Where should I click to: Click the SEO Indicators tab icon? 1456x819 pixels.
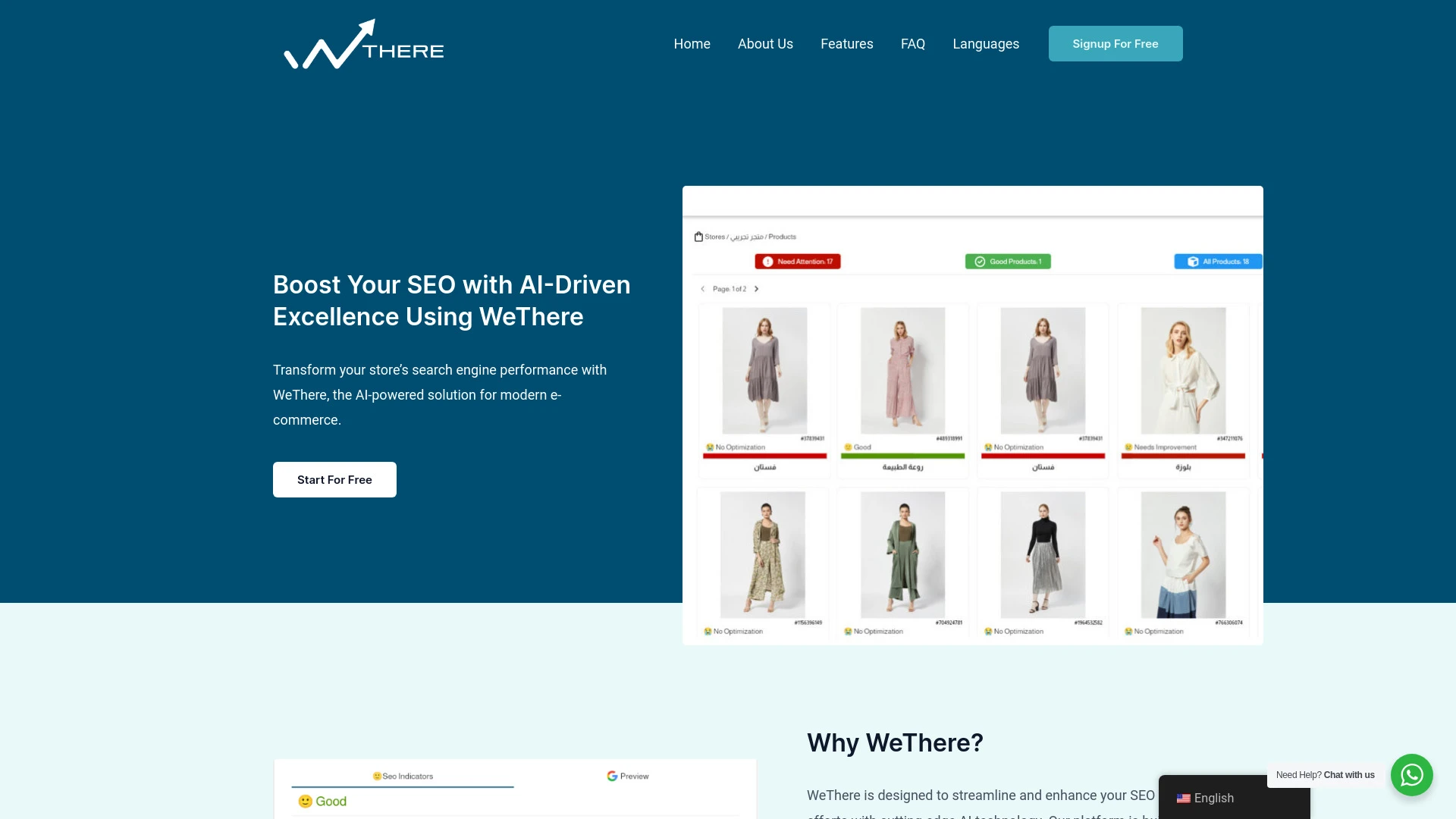378,776
